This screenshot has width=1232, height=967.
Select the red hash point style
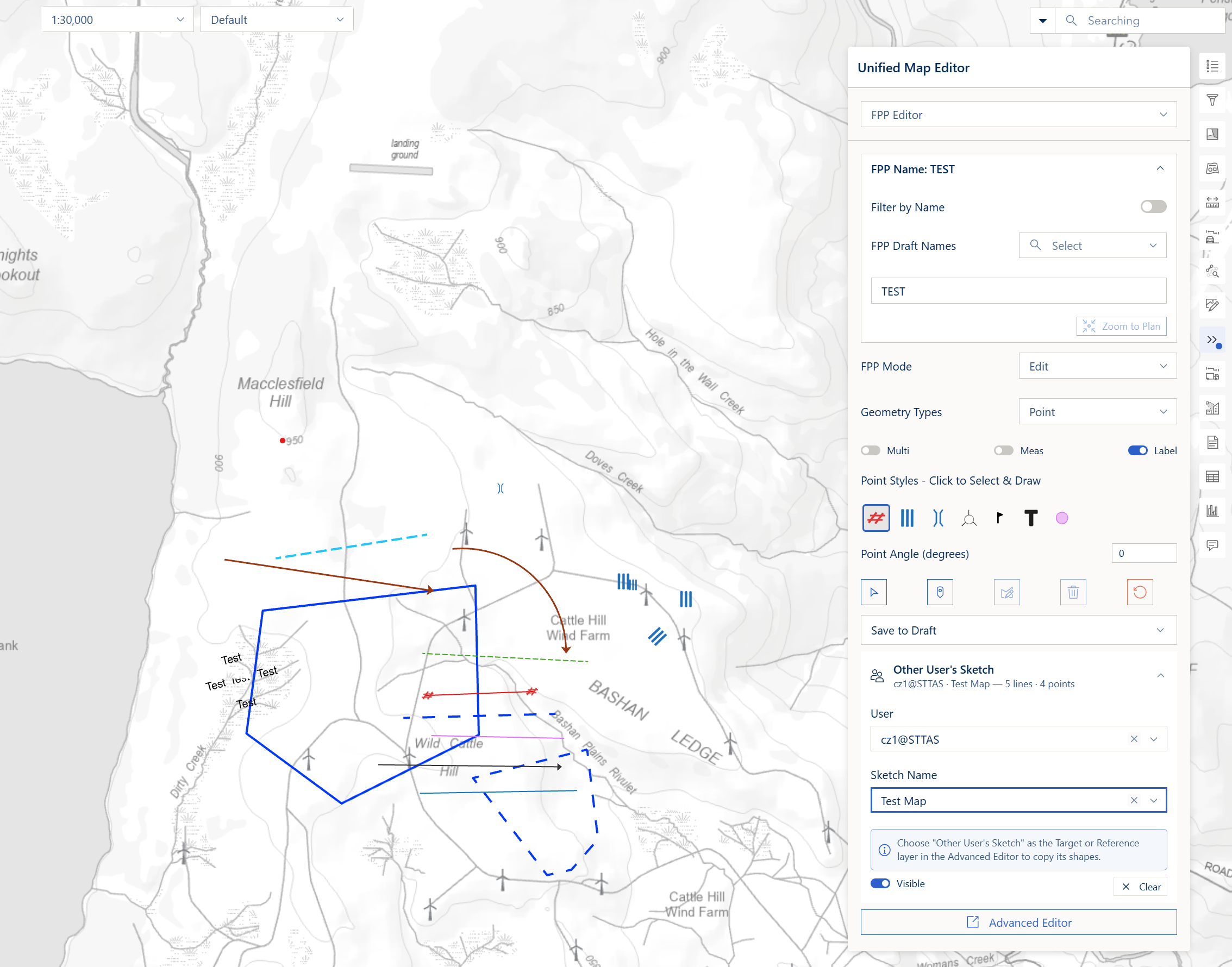point(875,518)
